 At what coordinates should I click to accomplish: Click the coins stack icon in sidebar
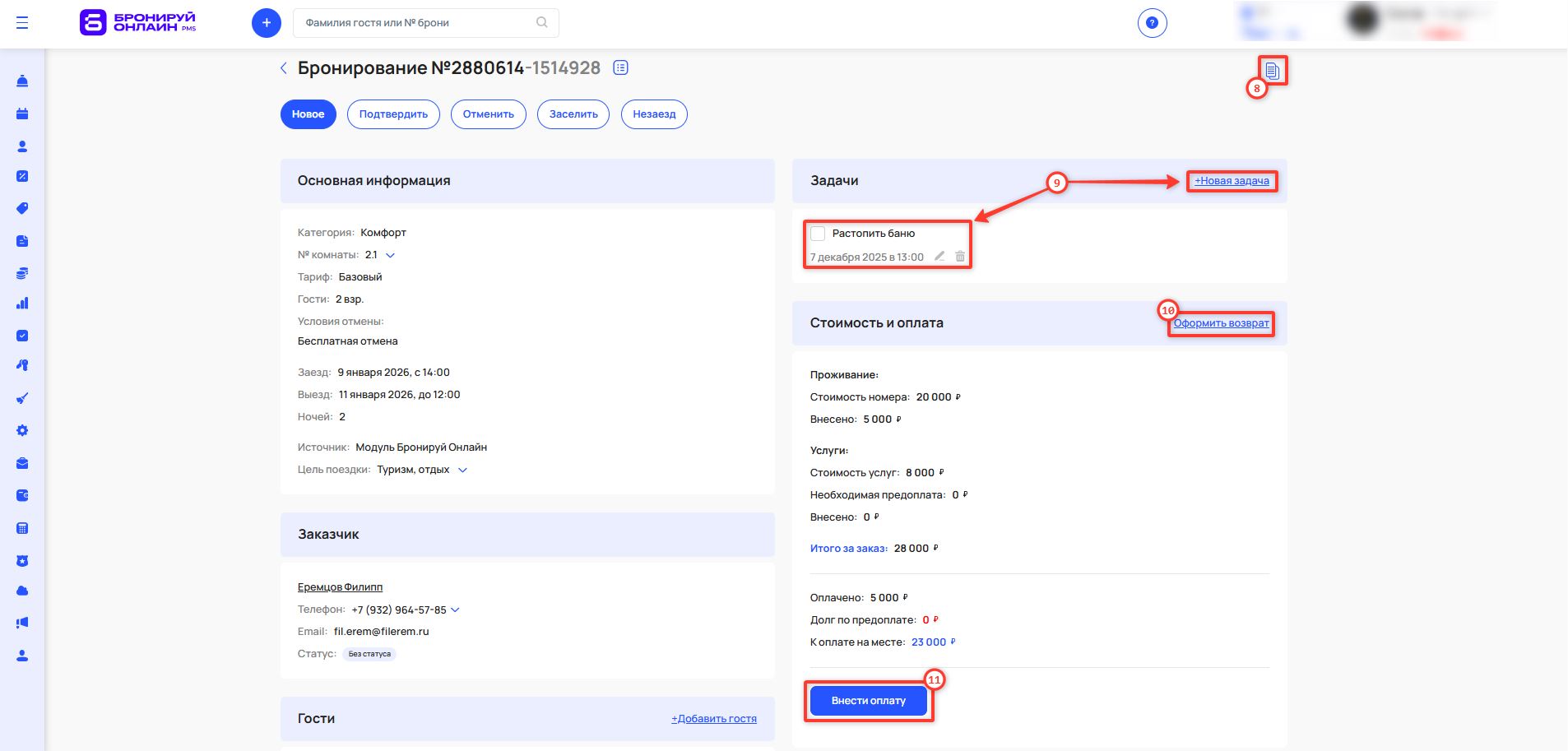[x=22, y=273]
